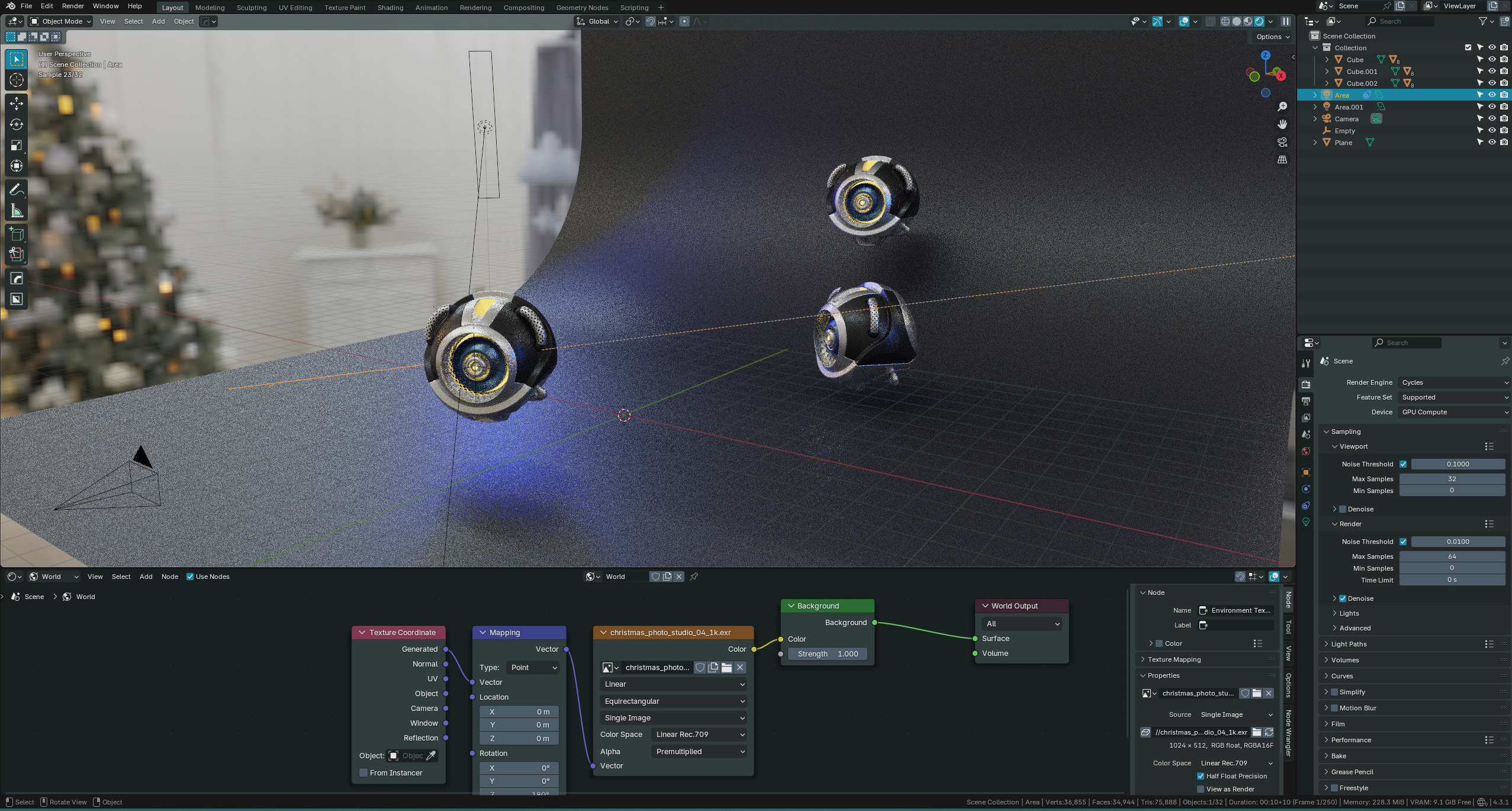Image resolution: width=1512 pixels, height=811 pixels.
Task: Click the Add Cube tool
Action: (17, 234)
